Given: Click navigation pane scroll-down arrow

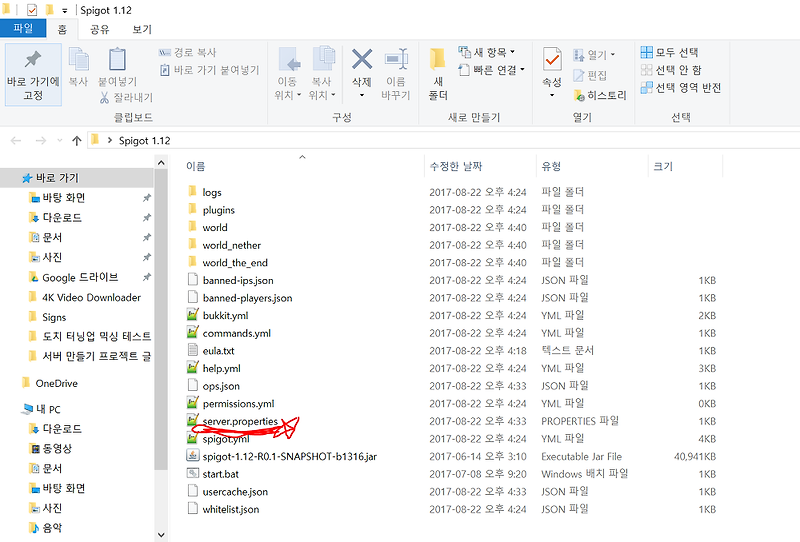Looking at the screenshot, I should [x=161, y=535].
